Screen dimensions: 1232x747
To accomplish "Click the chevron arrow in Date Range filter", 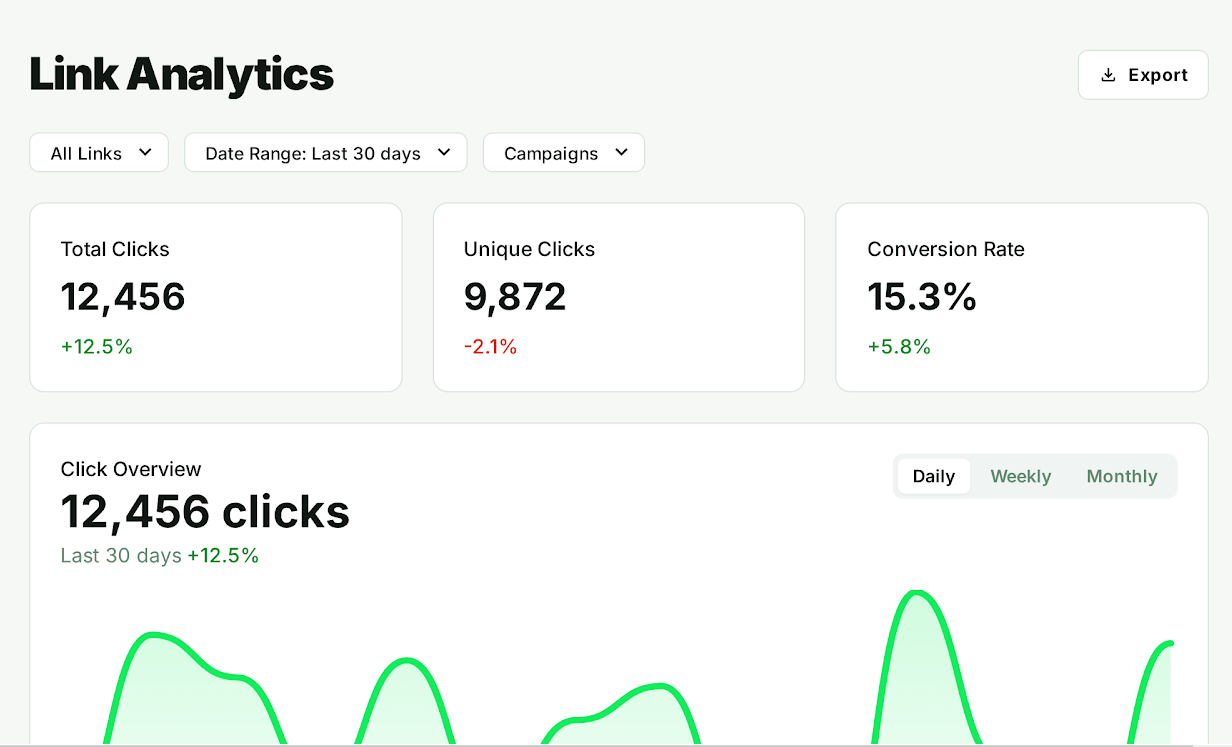I will tap(444, 152).
